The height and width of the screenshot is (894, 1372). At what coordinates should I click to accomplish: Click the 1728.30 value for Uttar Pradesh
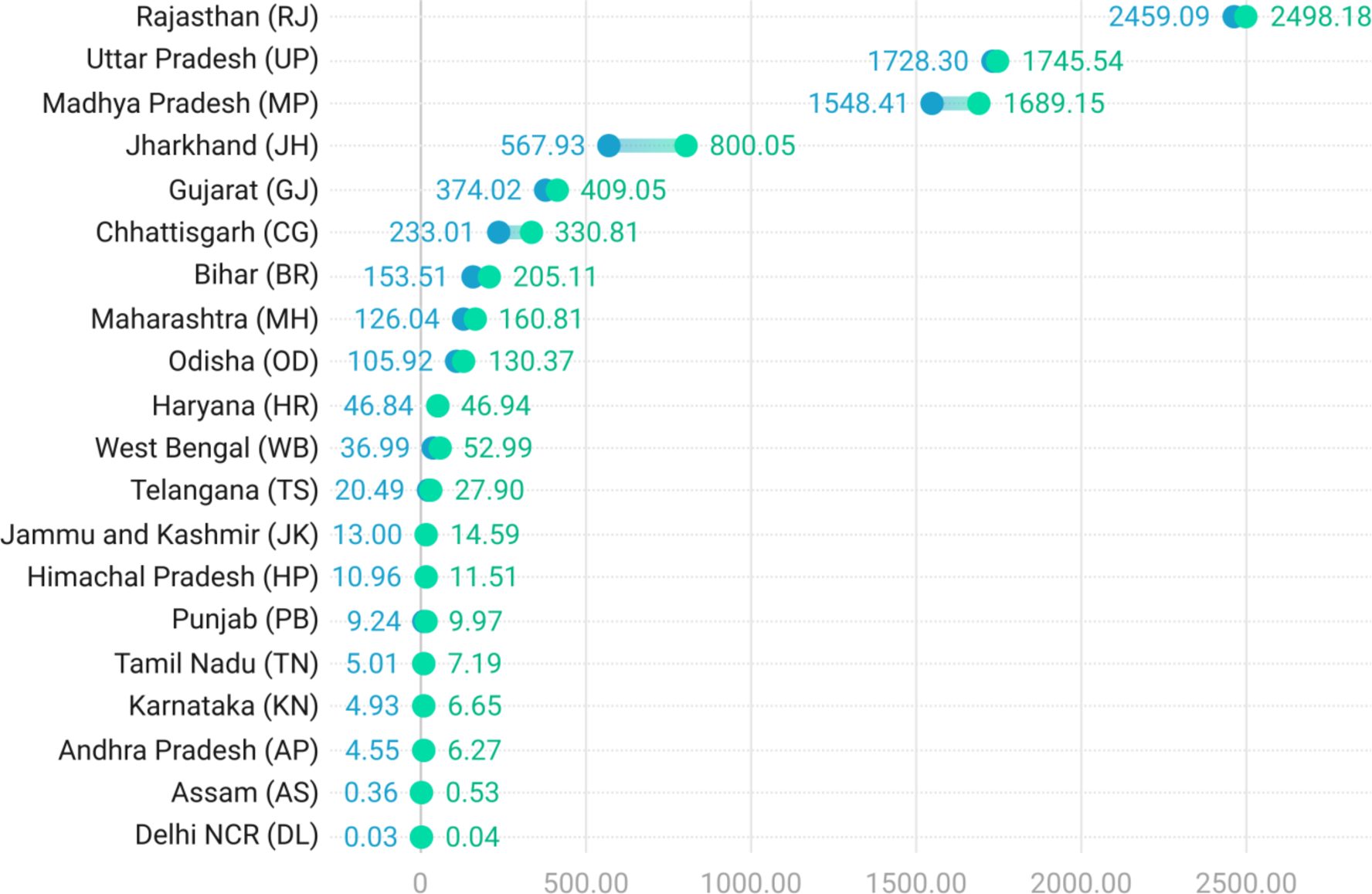tap(917, 61)
